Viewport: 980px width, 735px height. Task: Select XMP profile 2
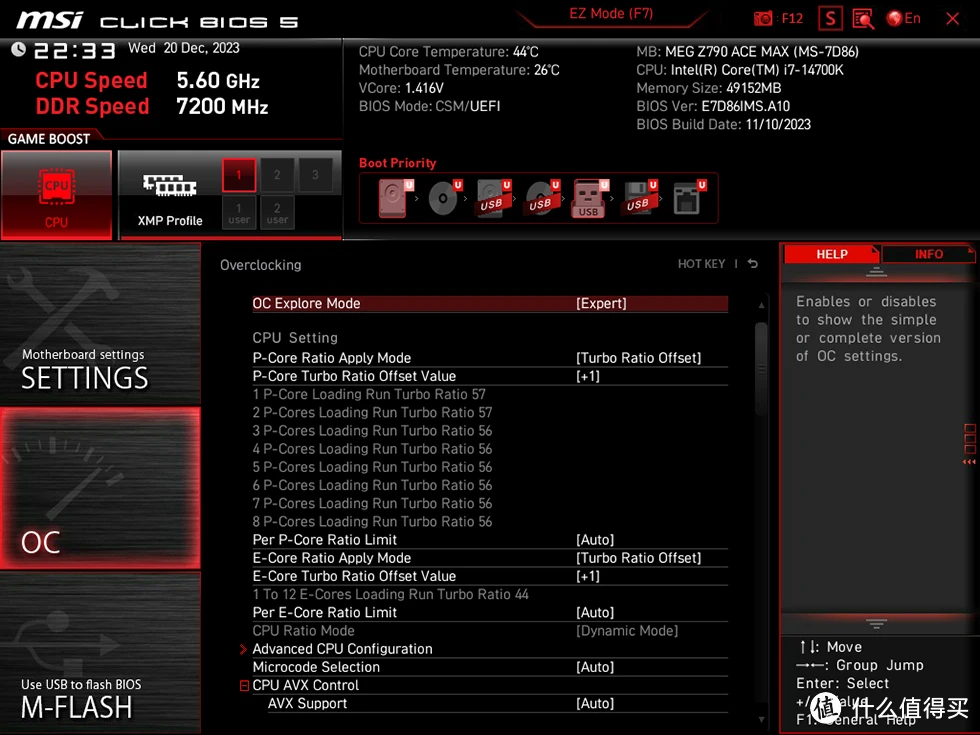(277, 175)
